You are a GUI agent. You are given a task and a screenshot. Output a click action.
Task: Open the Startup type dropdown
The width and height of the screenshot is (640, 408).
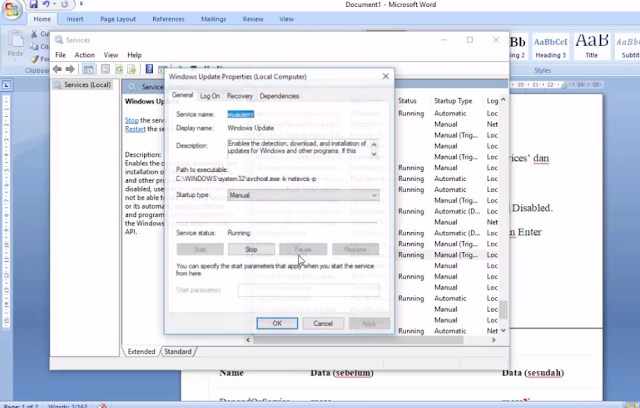[x=303, y=195]
